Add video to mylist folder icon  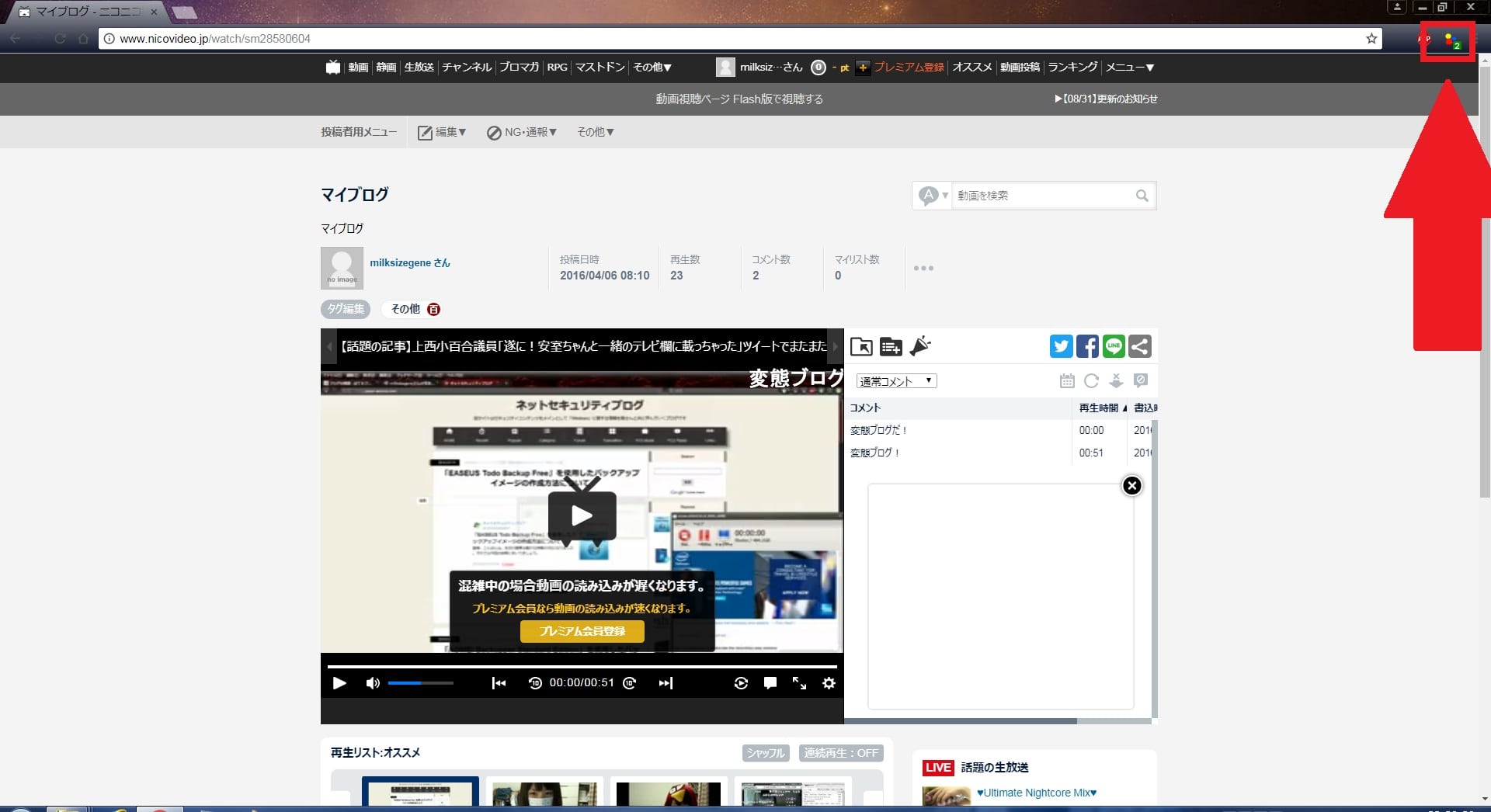(x=861, y=346)
